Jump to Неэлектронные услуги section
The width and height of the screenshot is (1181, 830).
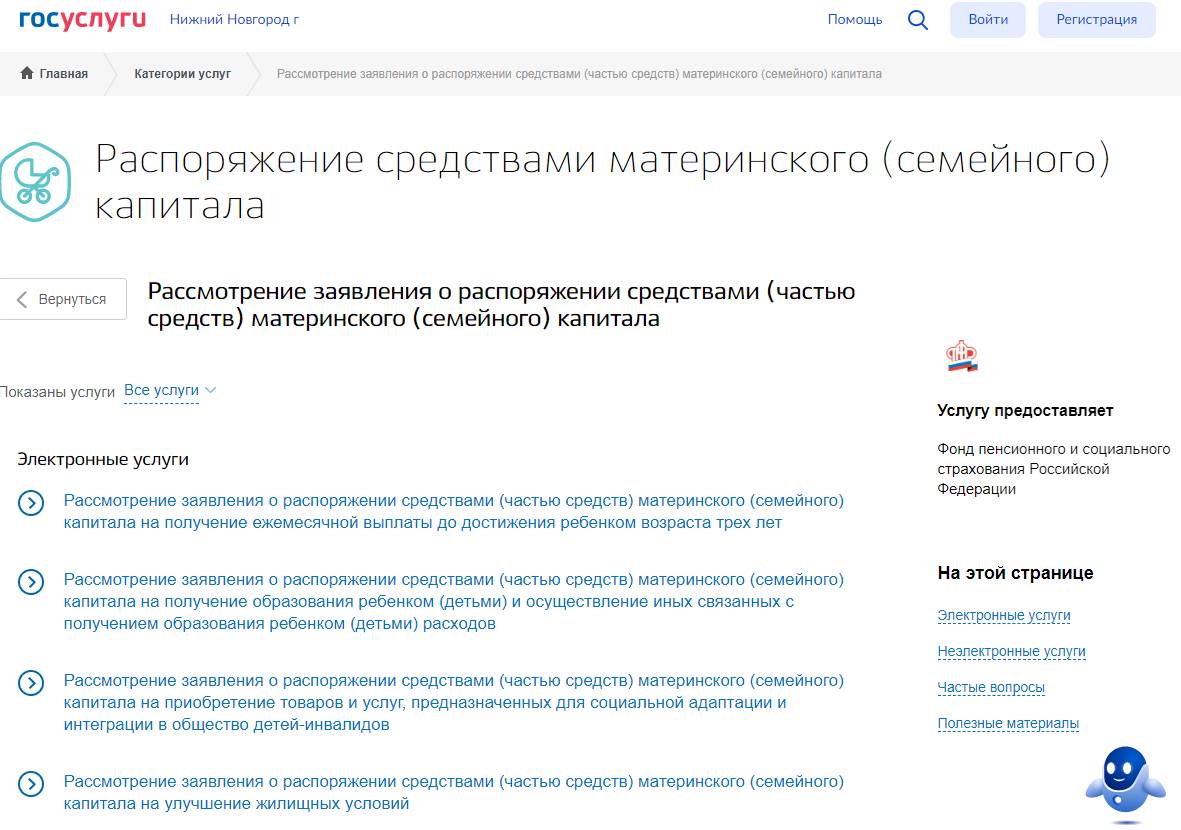1012,651
